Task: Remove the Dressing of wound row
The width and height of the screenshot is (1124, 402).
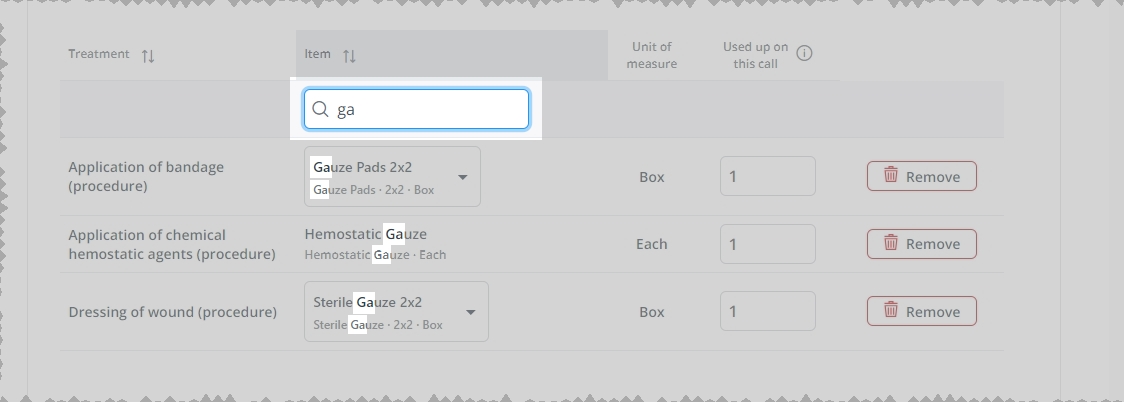Action: (x=922, y=311)
